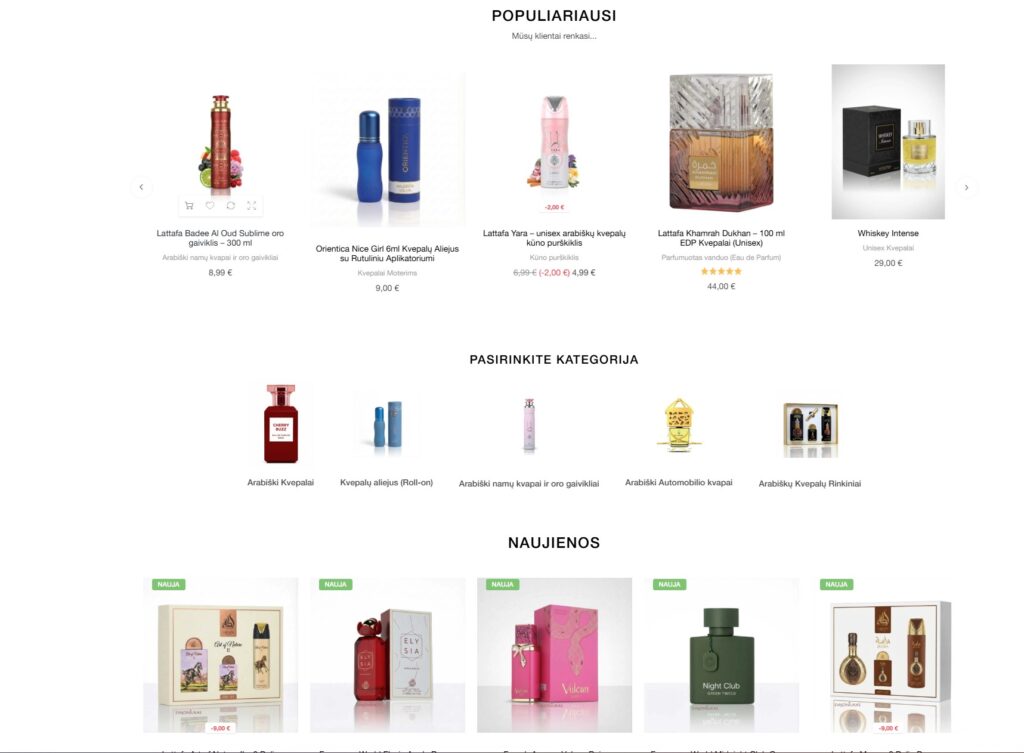1024x753 pixels.
Task: Open Lattafa Khamrah Dukhan product link
Action: pyautogui.click(x=721, y=238)
